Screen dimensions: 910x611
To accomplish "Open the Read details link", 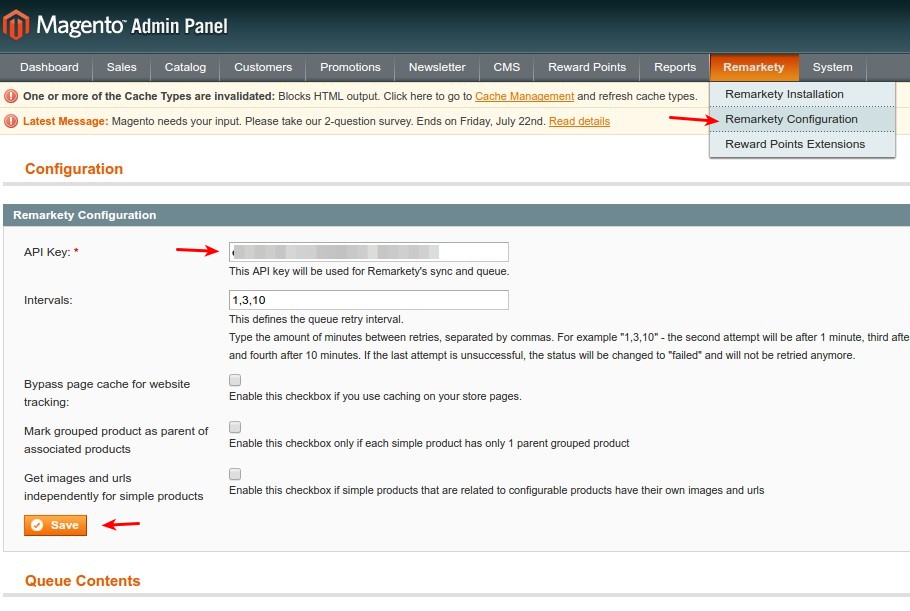I will click(x=579, y=121).
